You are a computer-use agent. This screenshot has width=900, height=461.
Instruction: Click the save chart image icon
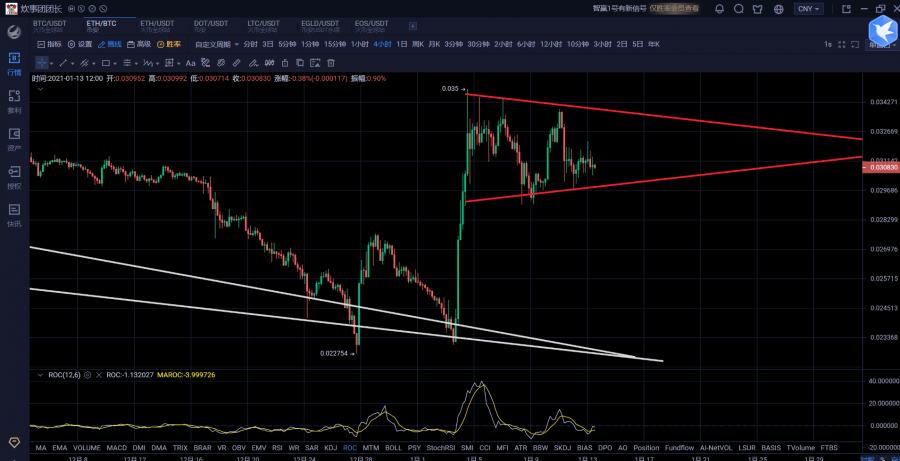315,63
